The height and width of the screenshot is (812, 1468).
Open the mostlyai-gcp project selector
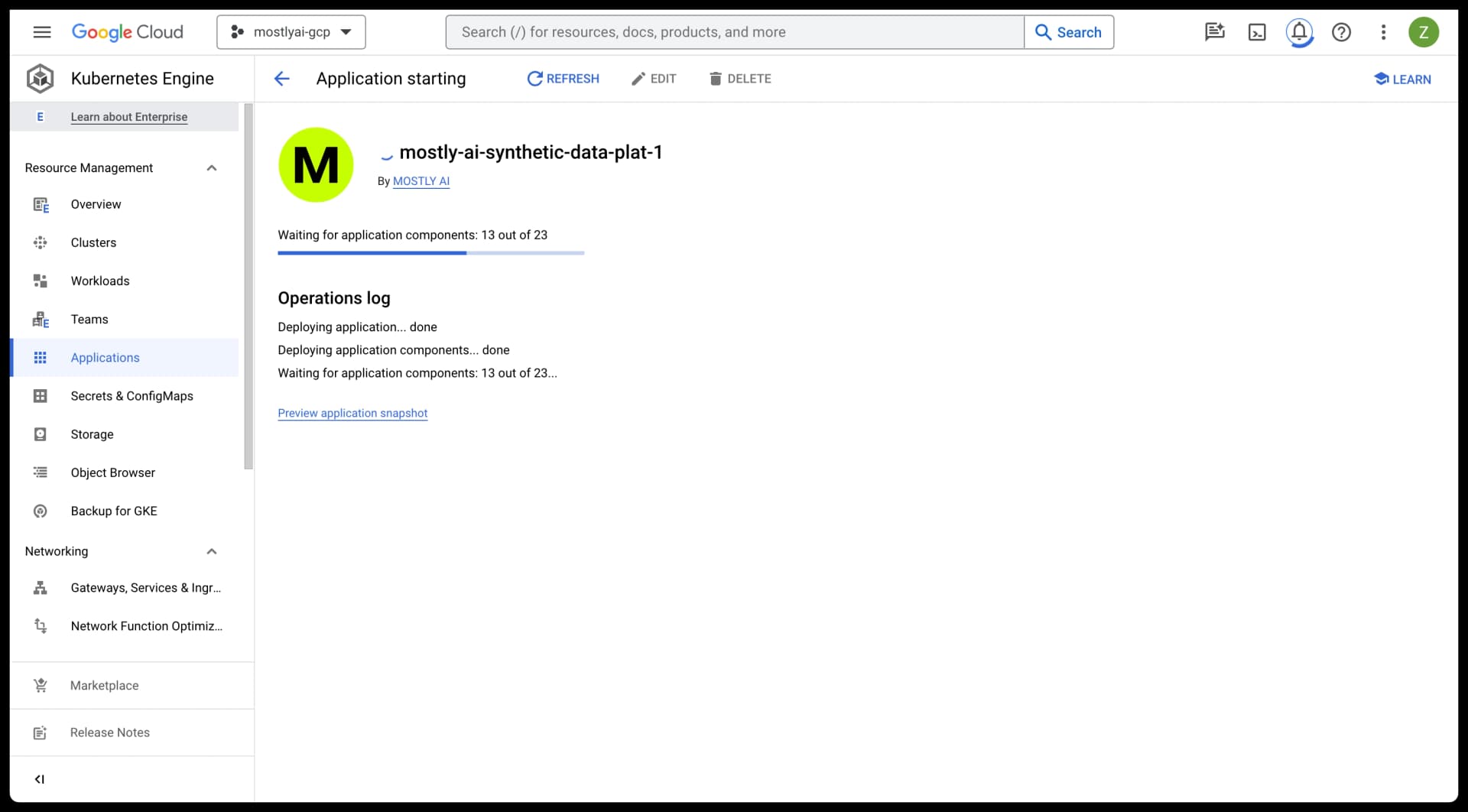coord(291,32)
